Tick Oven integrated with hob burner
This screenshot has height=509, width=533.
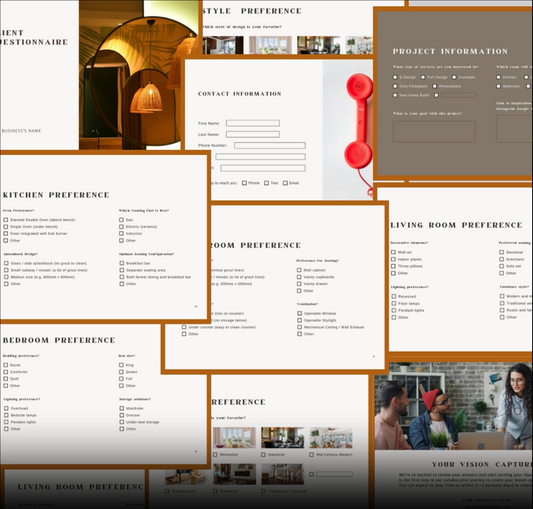pyautogui.click(x=6, y=234)
